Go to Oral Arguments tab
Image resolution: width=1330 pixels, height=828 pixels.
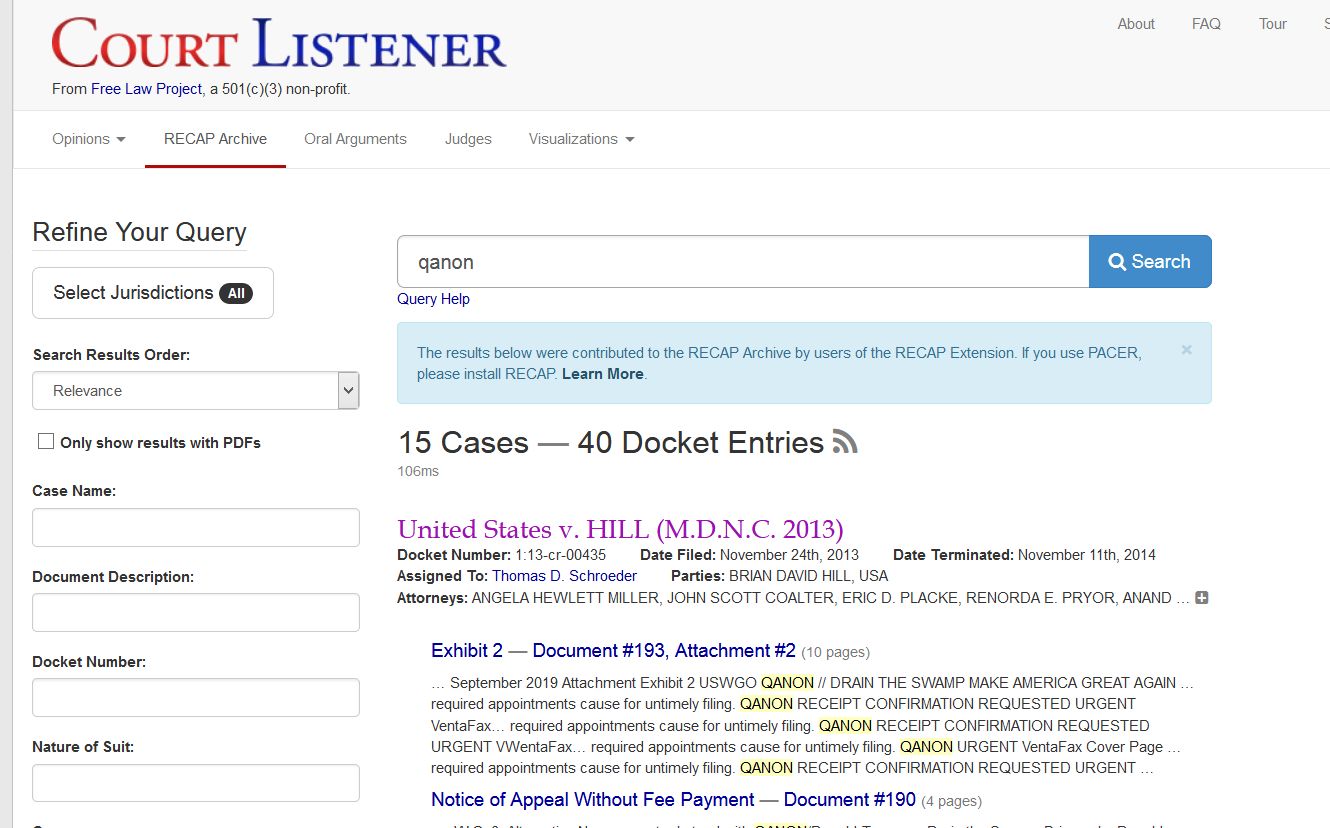tap(355, 139)
